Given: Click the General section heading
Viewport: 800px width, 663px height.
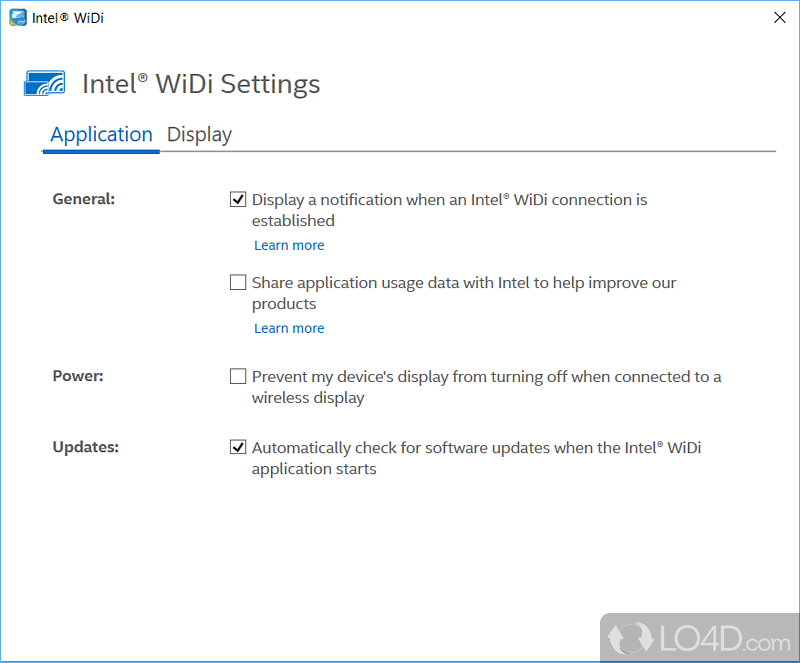Looking at the screenshot, I should pos(84,198).
